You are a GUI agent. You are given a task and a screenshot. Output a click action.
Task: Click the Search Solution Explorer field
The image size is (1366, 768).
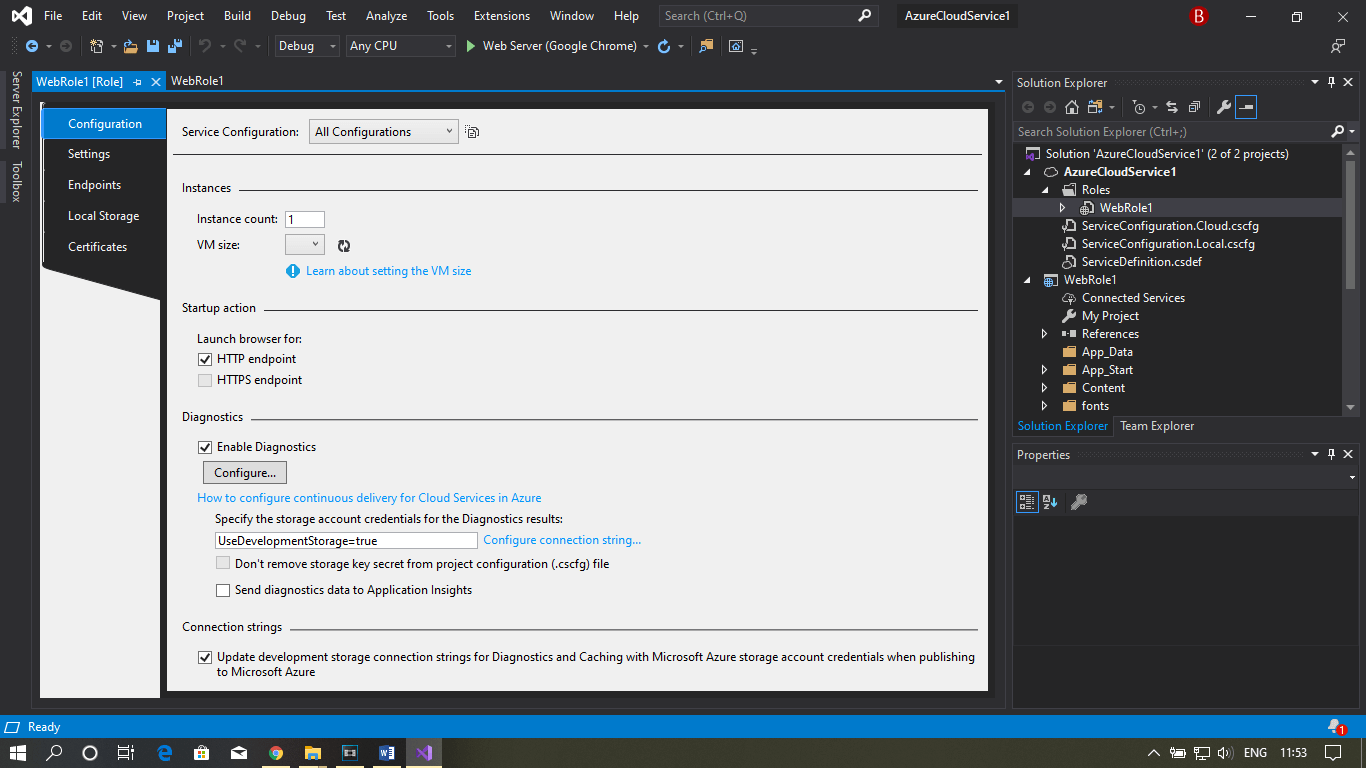pyautogui.click(x=1172, y=132)
